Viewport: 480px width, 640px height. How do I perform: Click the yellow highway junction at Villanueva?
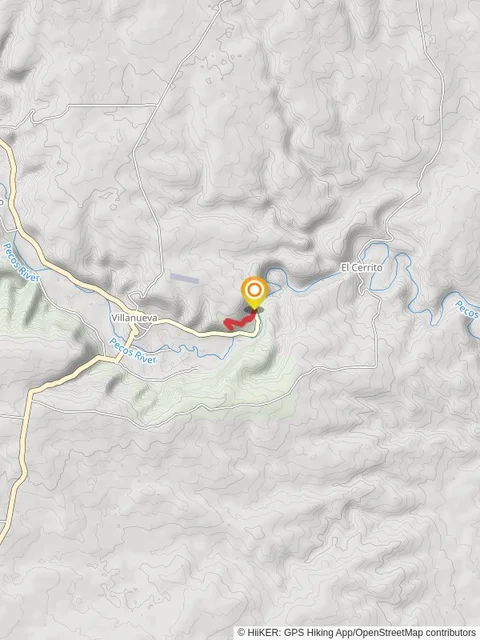point(134,333)
